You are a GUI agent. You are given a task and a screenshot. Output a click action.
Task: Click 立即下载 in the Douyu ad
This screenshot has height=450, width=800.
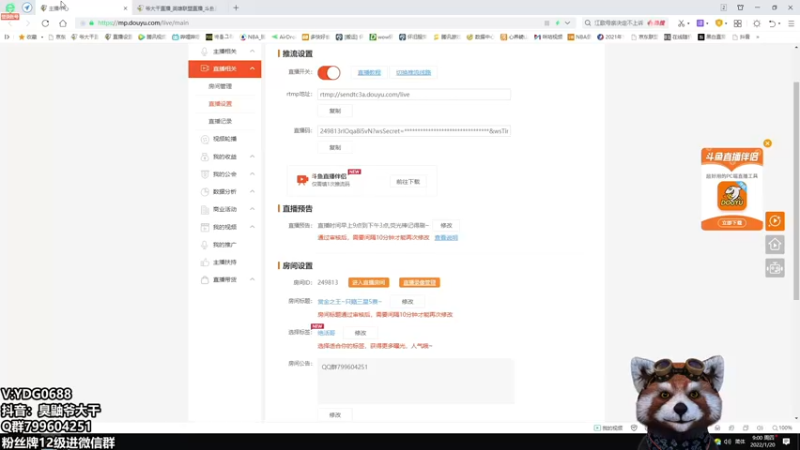coord(732,223)
